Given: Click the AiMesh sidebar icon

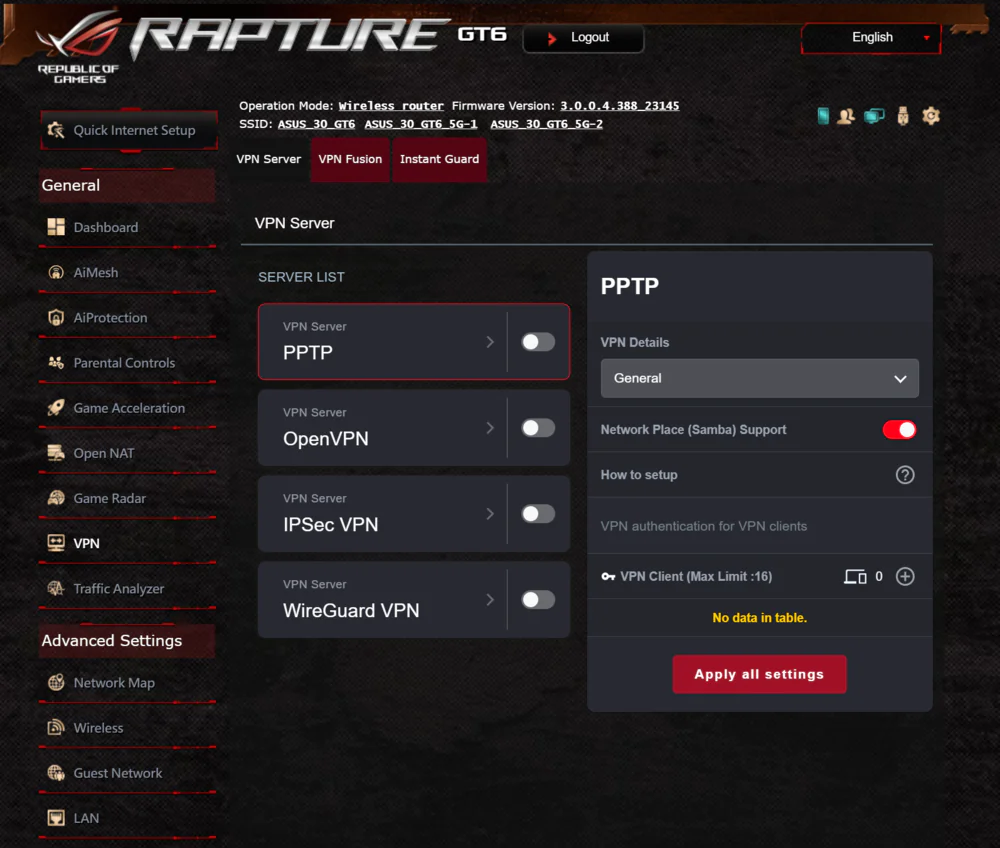Looking at the screenshot, I should pyautogui.click(x=56, y=272).
